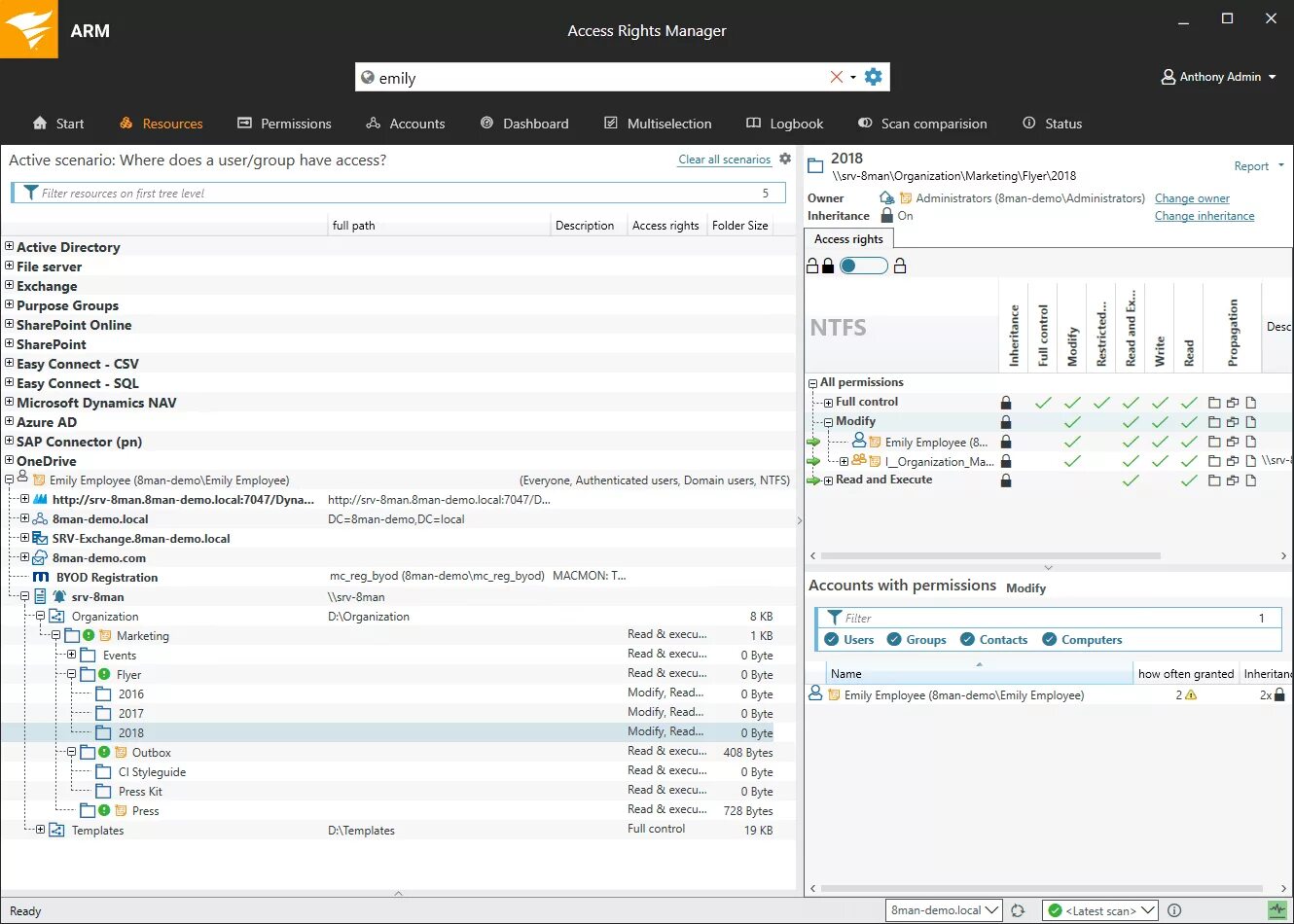Click the Access rights column header
This screenshot has width=1294, height=924.
pyautogui.click(x=665, y=225)
